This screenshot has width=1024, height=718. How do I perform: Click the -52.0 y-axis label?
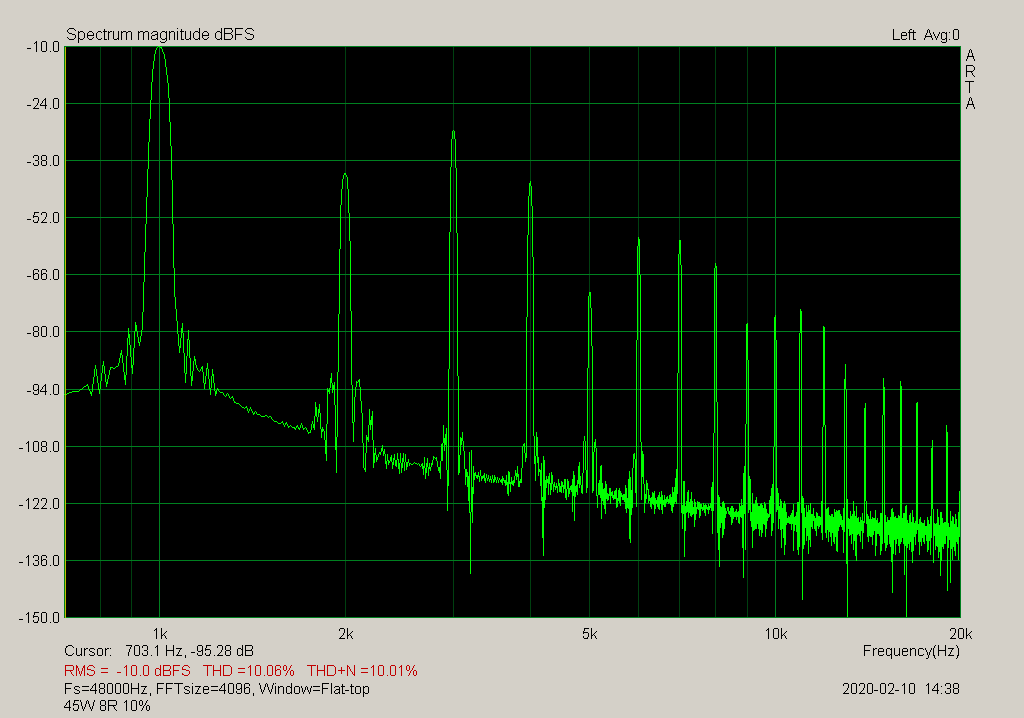pos(43,218)
